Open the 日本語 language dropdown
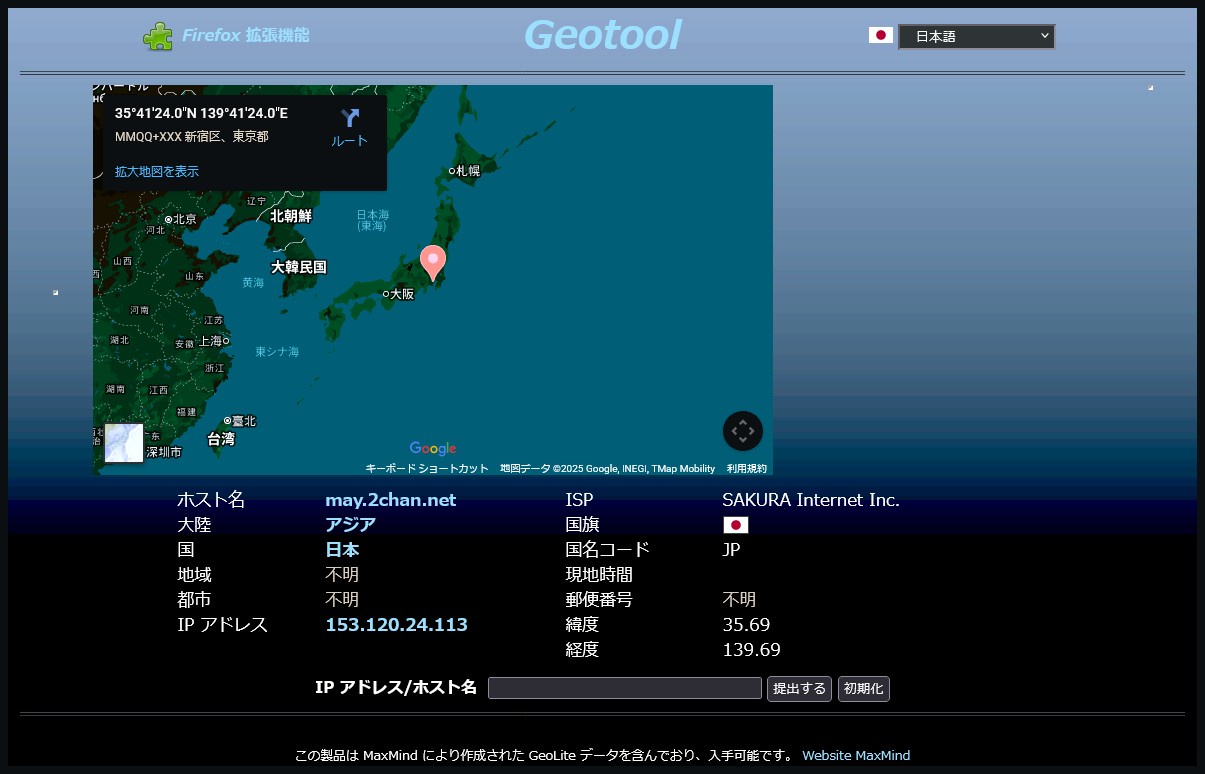Screen dimensions: 1205x774 point(976,37)
